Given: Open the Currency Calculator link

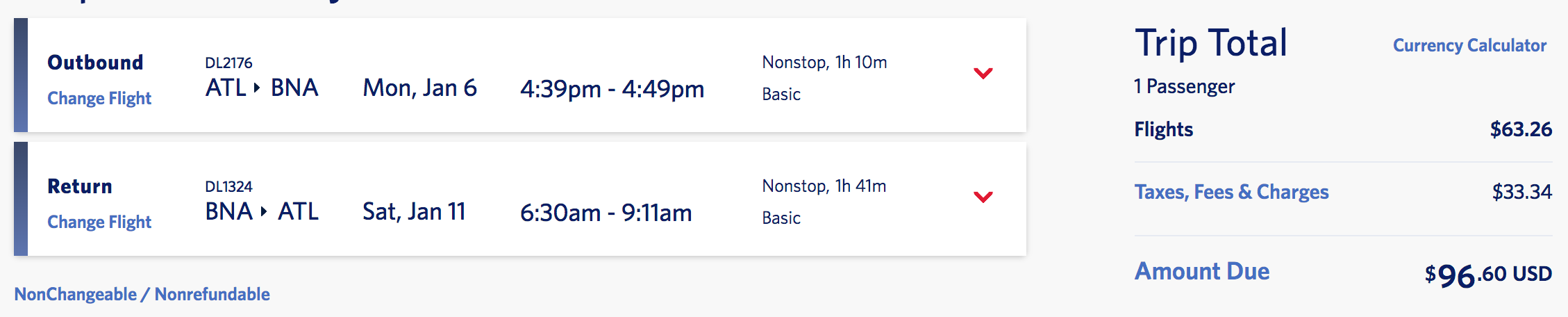Looking at the screenshot, I should pyautogui.click(x=1469, y=46).
